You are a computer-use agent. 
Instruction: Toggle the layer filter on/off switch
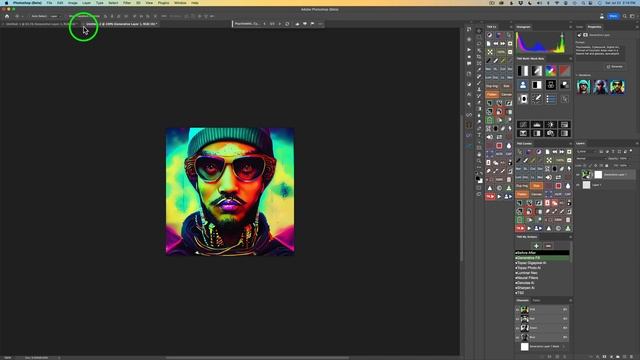[631, 151]
